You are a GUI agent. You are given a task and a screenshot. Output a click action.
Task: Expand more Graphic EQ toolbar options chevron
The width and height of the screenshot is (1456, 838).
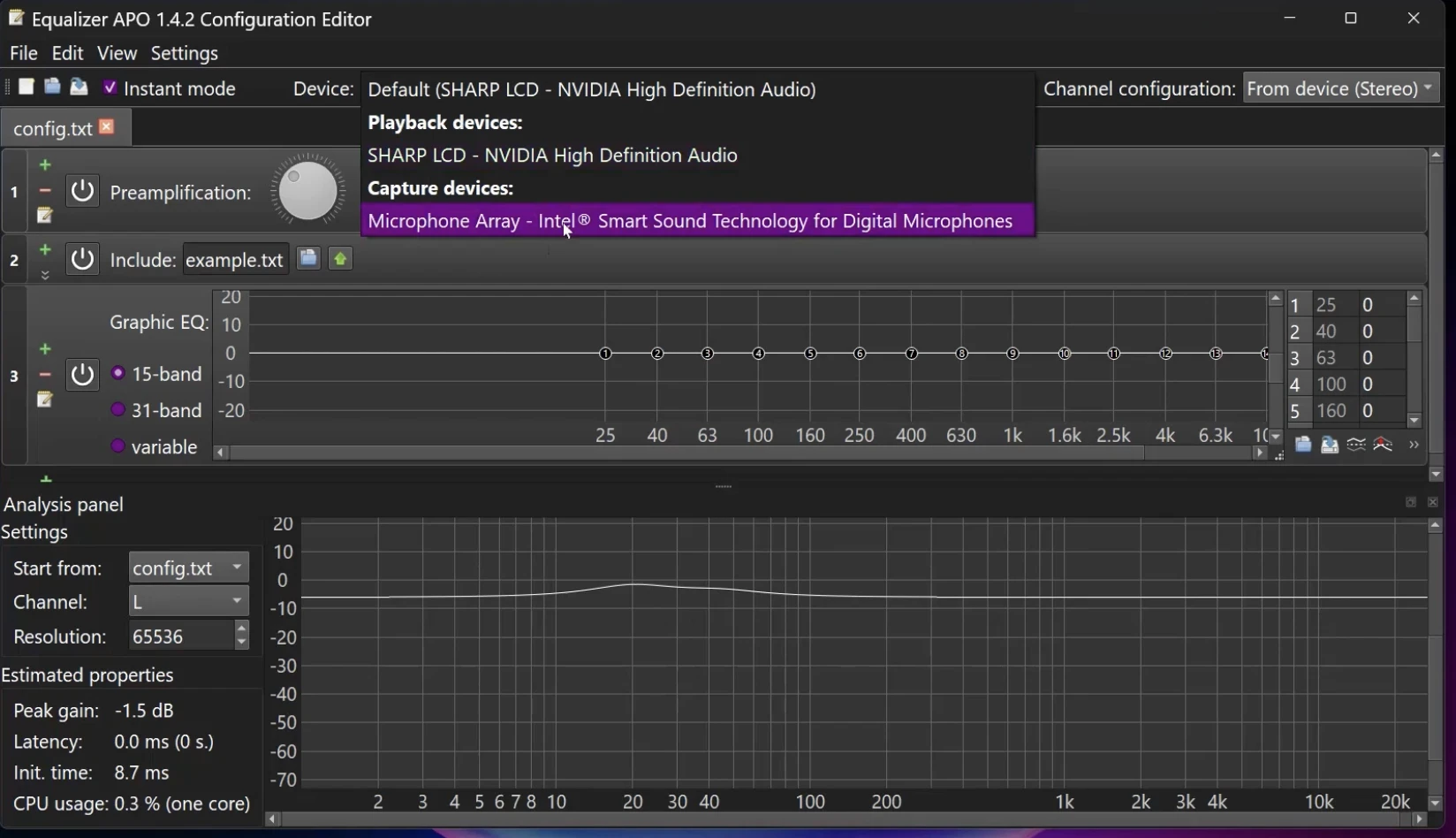click(x=1414, y=445)
